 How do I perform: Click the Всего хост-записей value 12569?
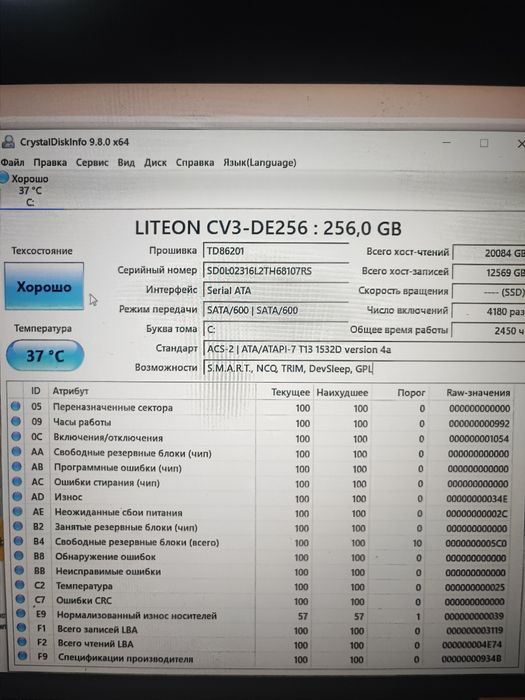point(489,272)
